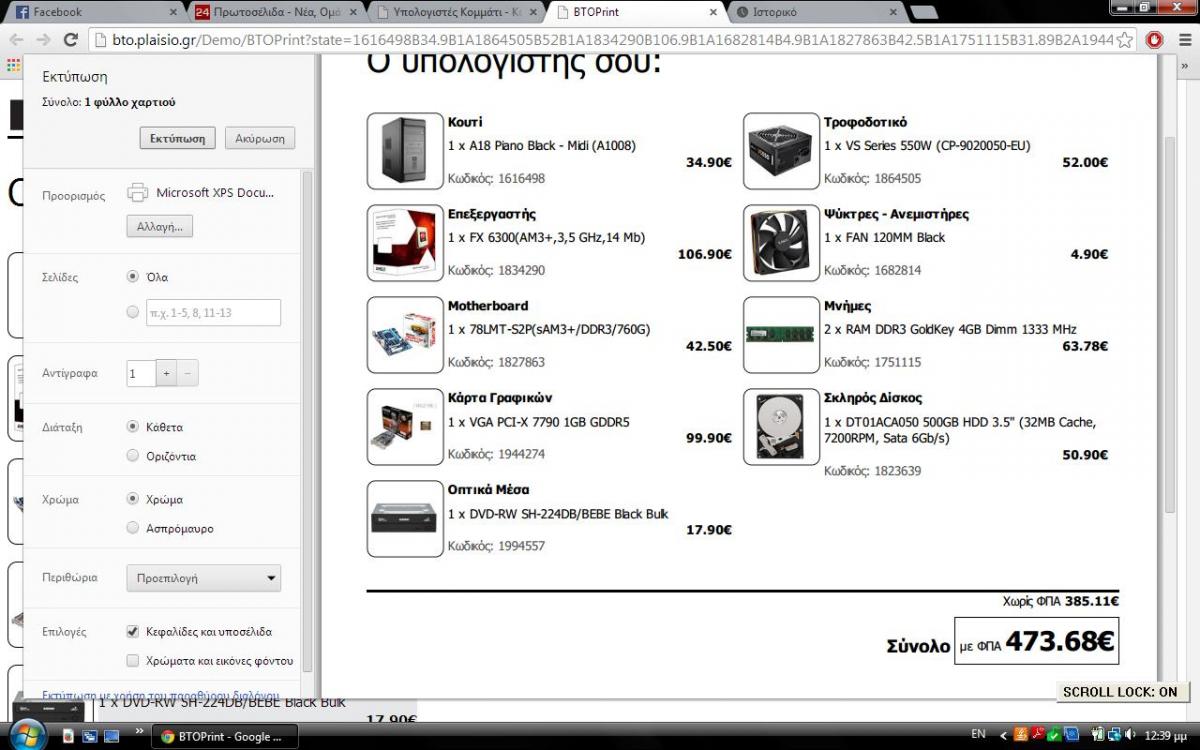Open a new tab with the blank tab button
The width and height of the screenshot is (1200, 750).
[925, 13]
